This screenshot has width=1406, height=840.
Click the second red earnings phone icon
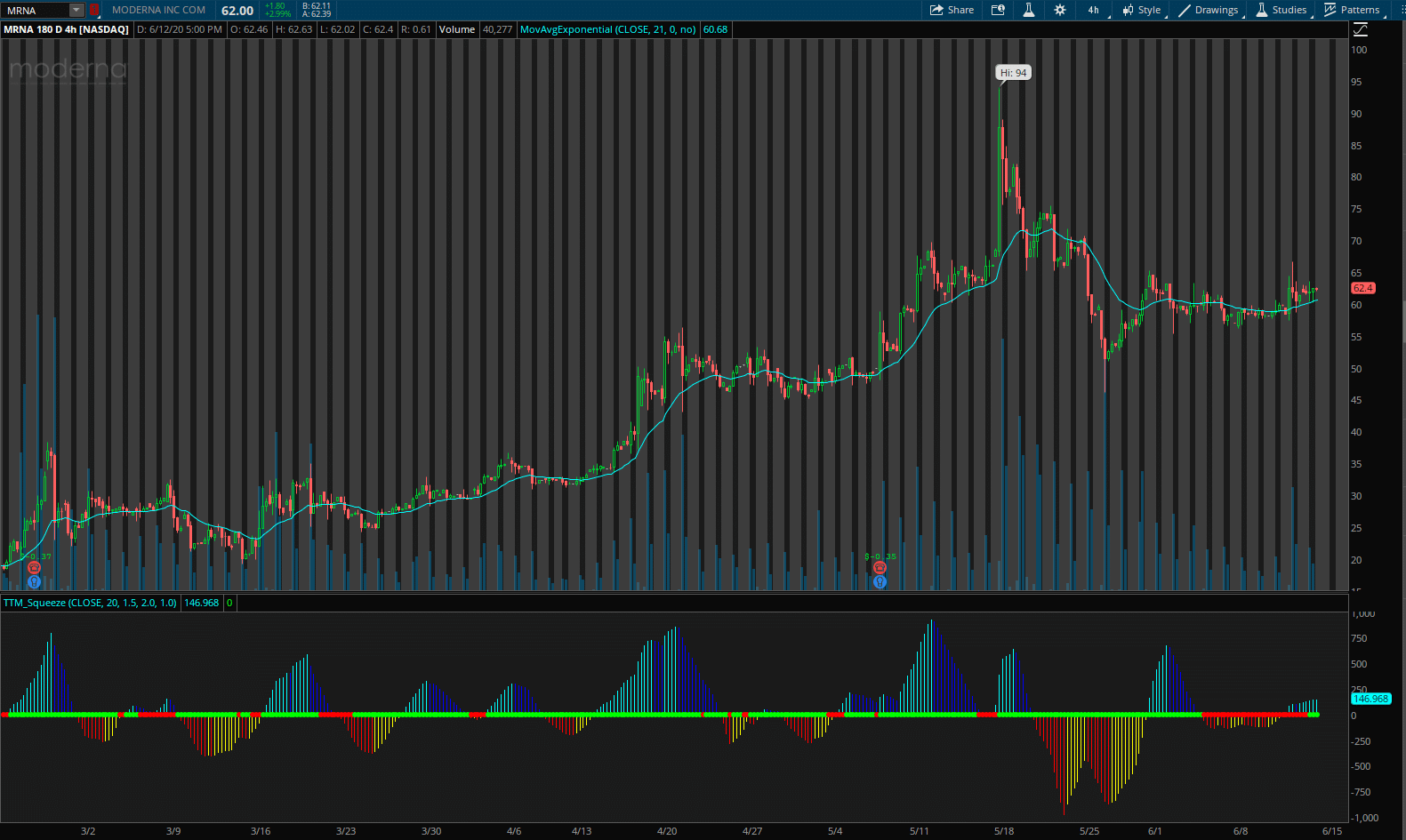pos(880,568)
